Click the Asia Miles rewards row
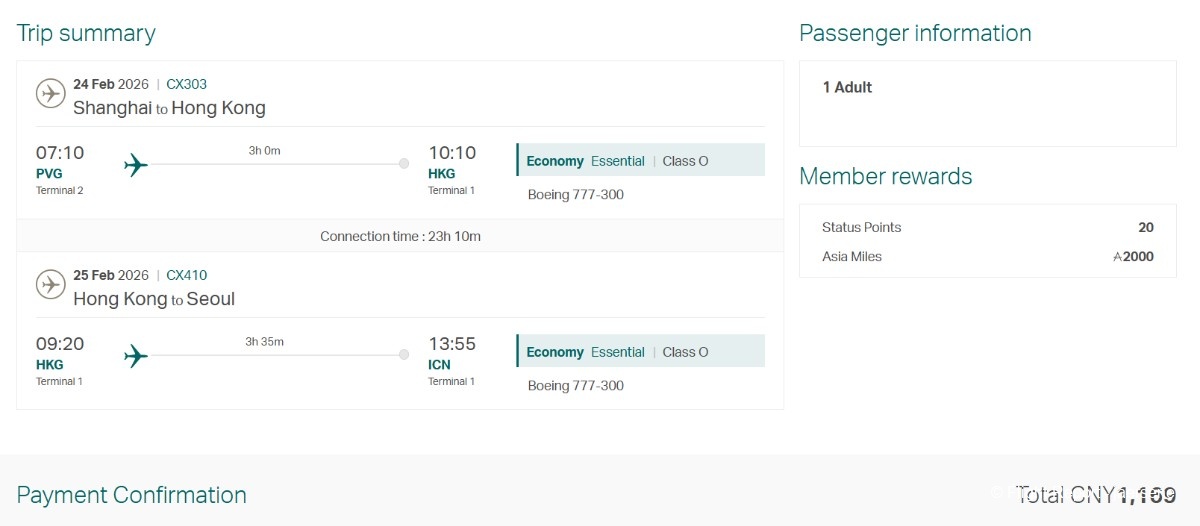The image size is (1200, 526). pyautogui.click(x=988, y=256)
